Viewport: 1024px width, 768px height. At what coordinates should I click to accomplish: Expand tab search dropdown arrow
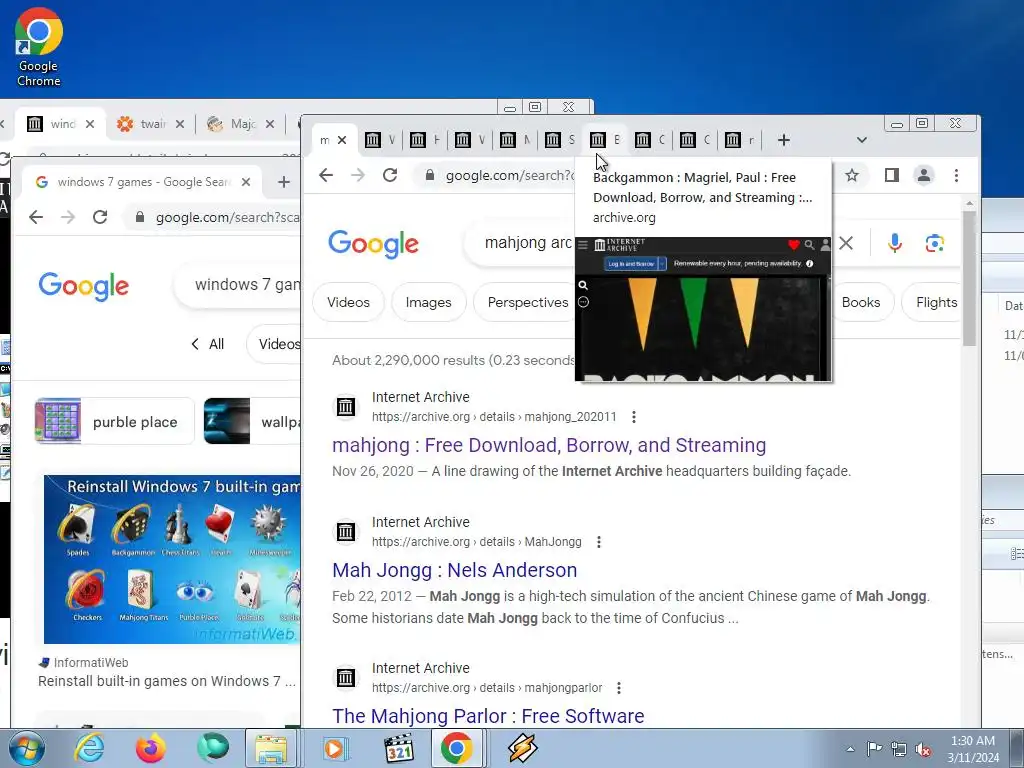861,140
